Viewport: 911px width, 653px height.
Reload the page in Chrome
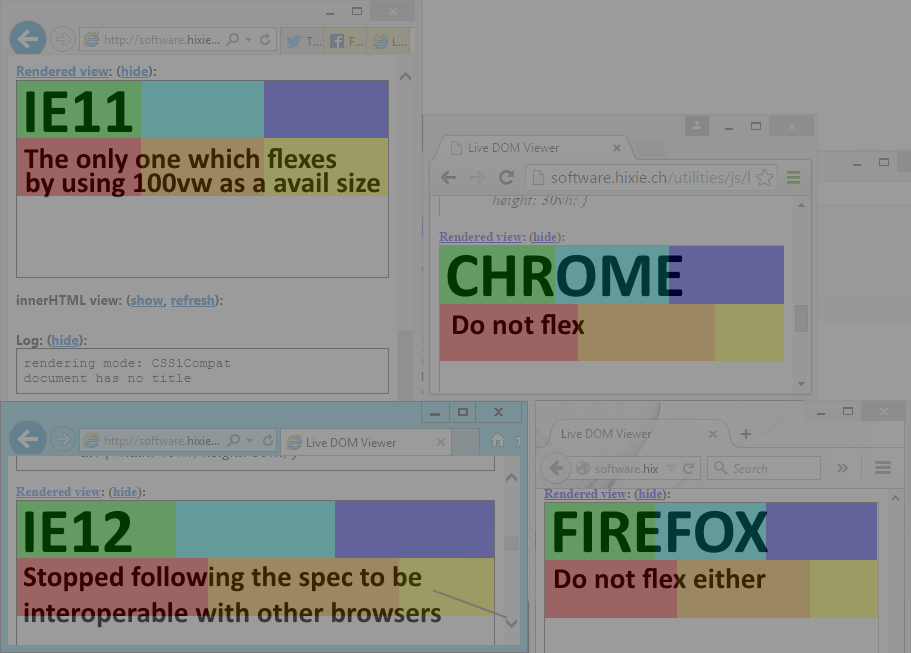(507, 177)
